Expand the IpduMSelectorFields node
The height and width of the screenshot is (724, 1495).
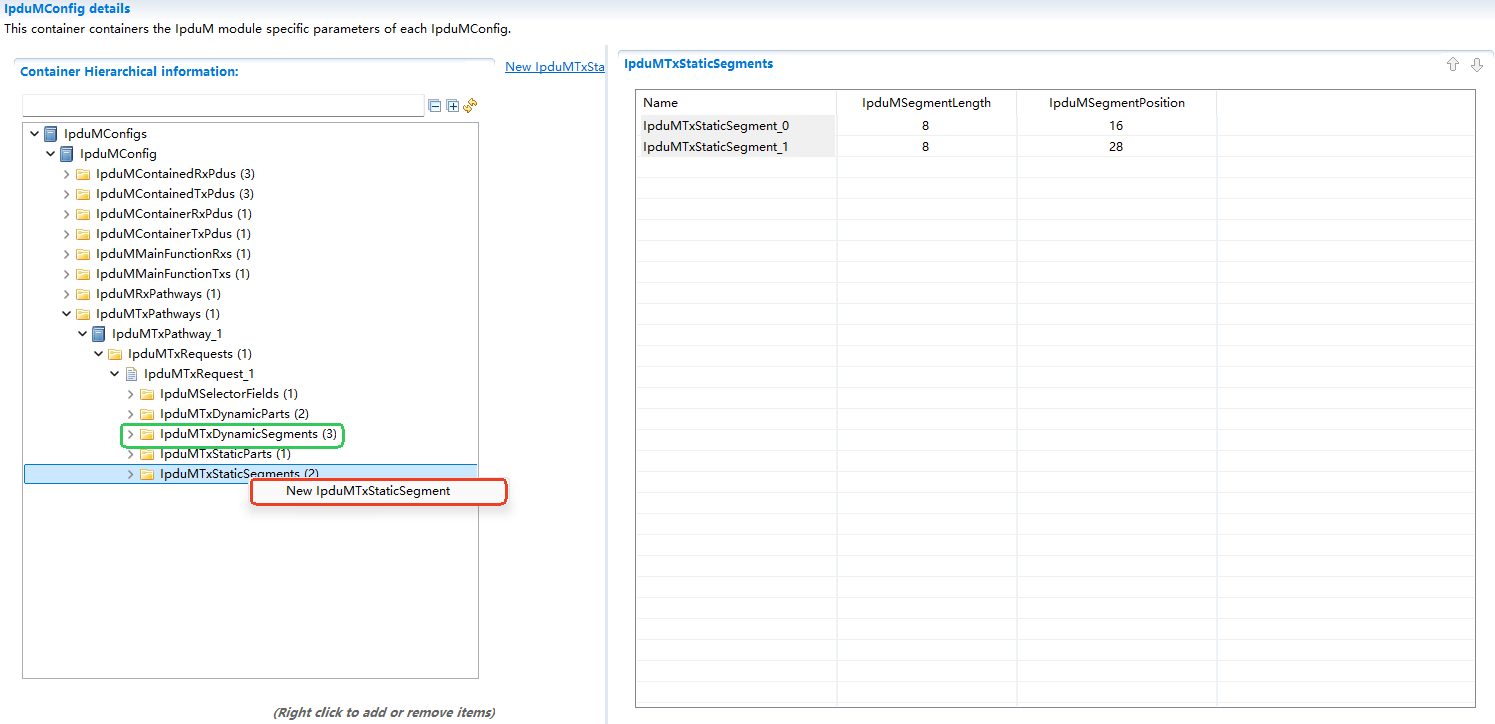pyautogui.click(x=131, y=394)
